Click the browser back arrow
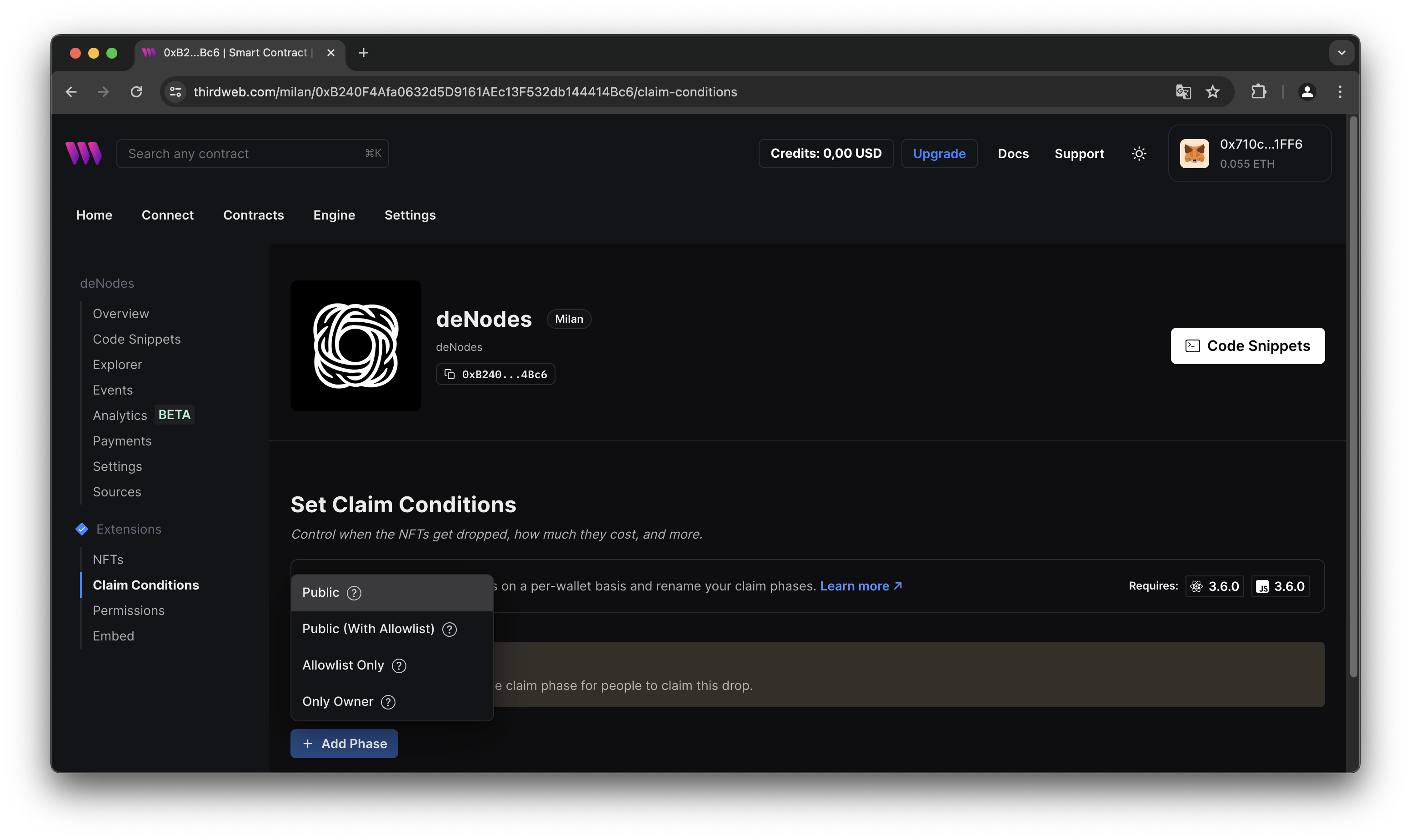The image size is (1411, 840). pos(71,92)
